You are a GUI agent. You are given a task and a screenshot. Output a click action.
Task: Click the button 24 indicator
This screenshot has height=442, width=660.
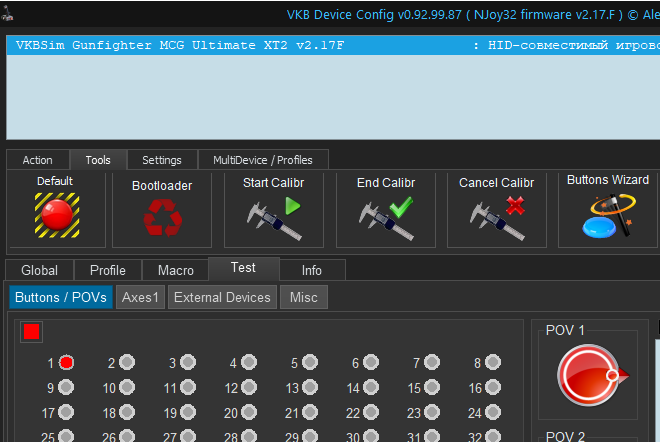tap(493, 413)
